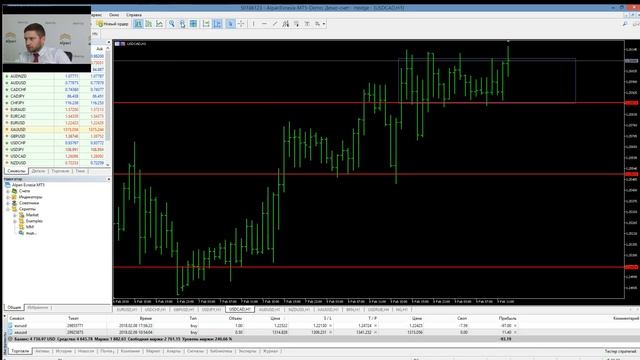Open the XAUUSD,H1 chart tab
This screenshot has width=640, height=360.
(328, 310)
